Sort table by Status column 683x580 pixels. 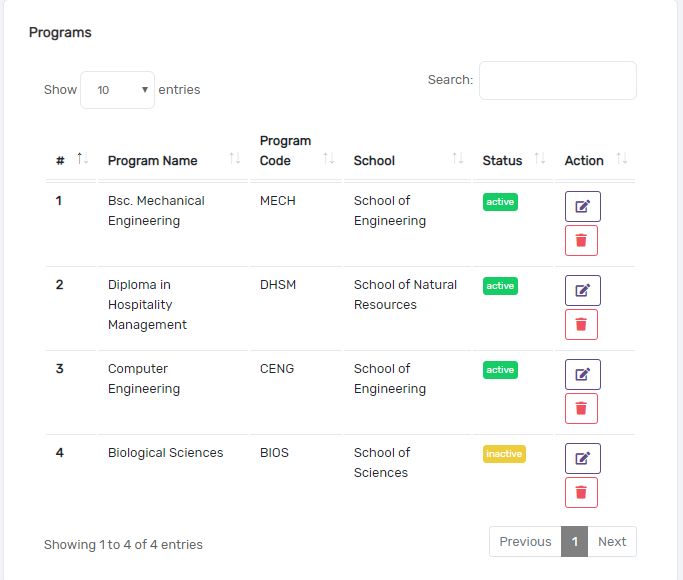point(502,160)
